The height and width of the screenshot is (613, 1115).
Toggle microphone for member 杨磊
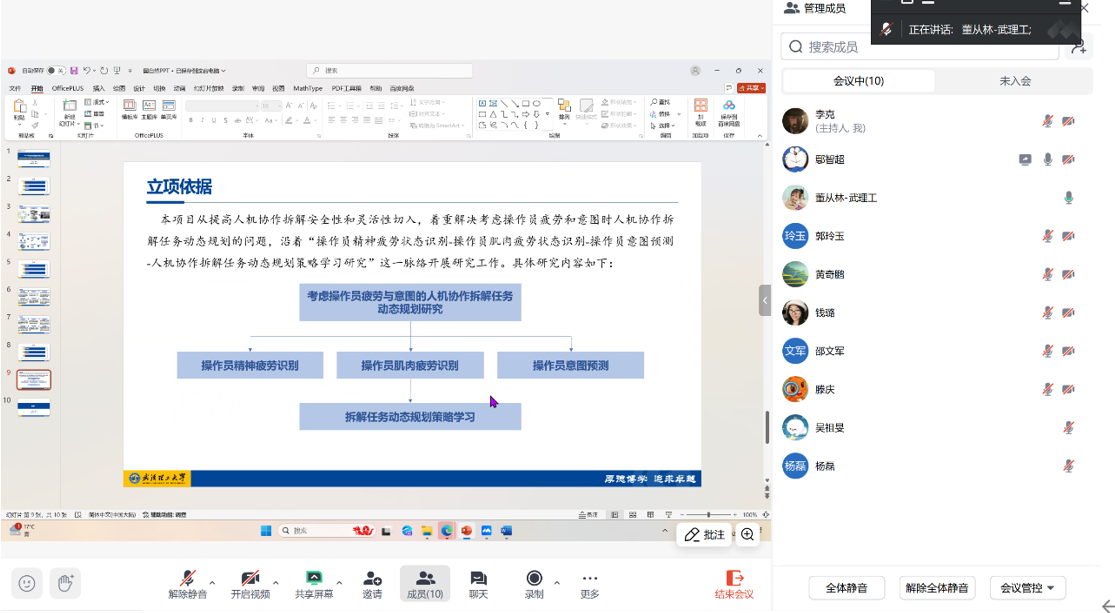(1068, 466)
